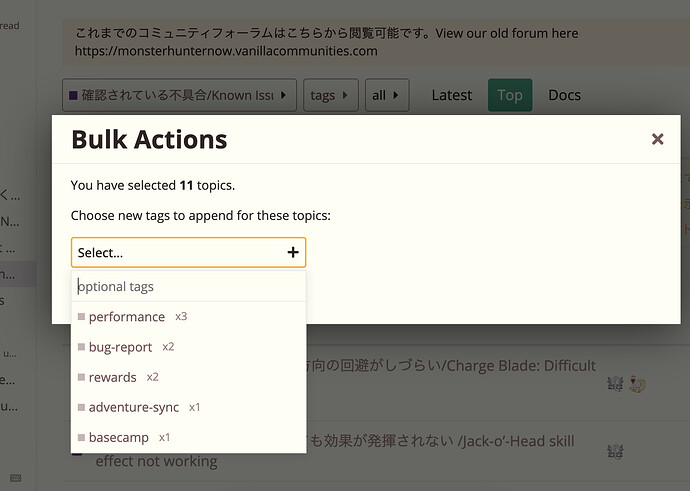Open the all filter dropdown

click(x=387, y=95)
